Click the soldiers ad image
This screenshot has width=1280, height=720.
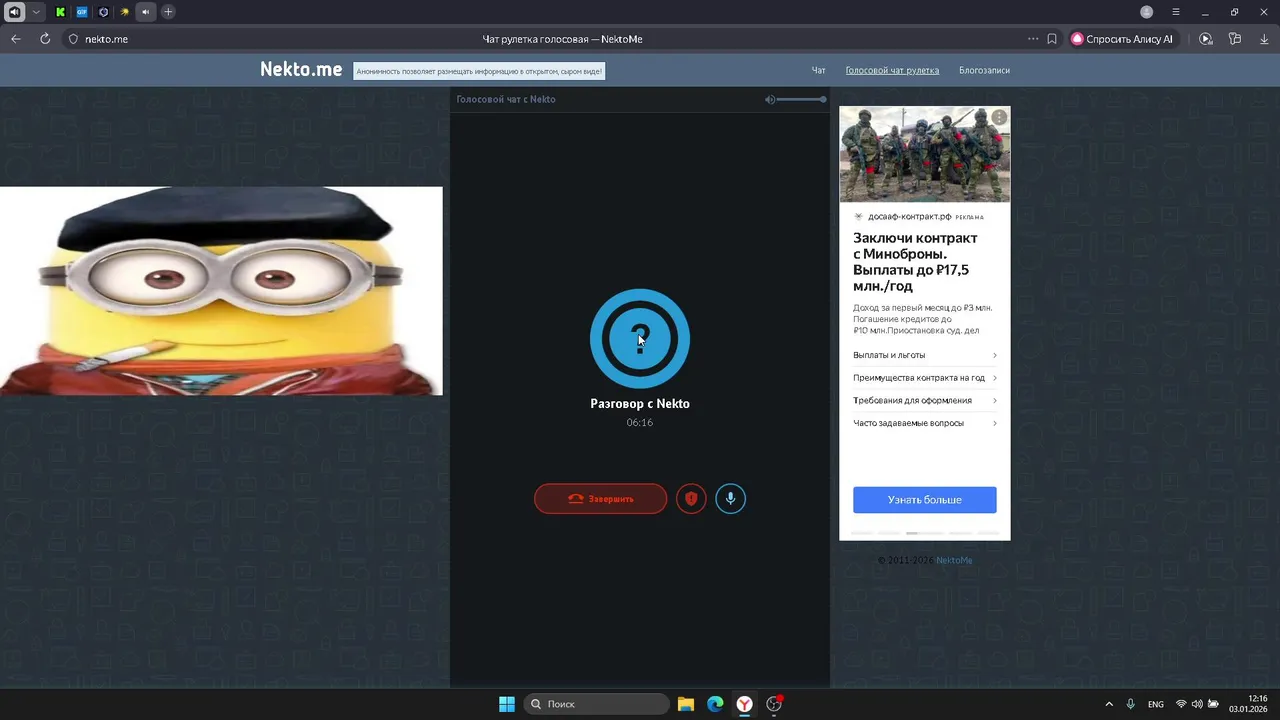[x=925, y=154]
